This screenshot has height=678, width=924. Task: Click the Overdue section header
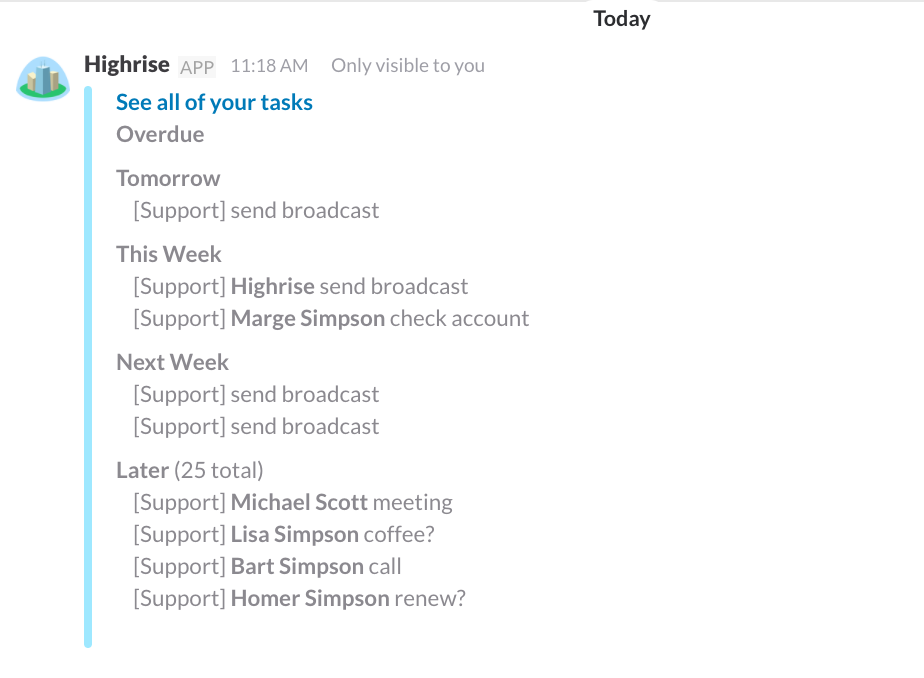(160, 133)
